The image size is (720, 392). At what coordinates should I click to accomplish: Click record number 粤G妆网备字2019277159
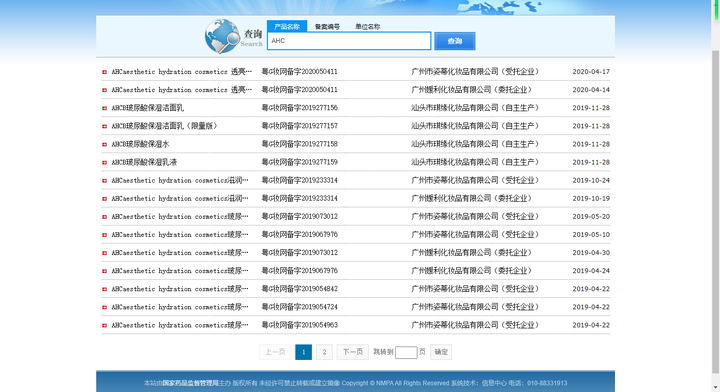pos(299,162)
